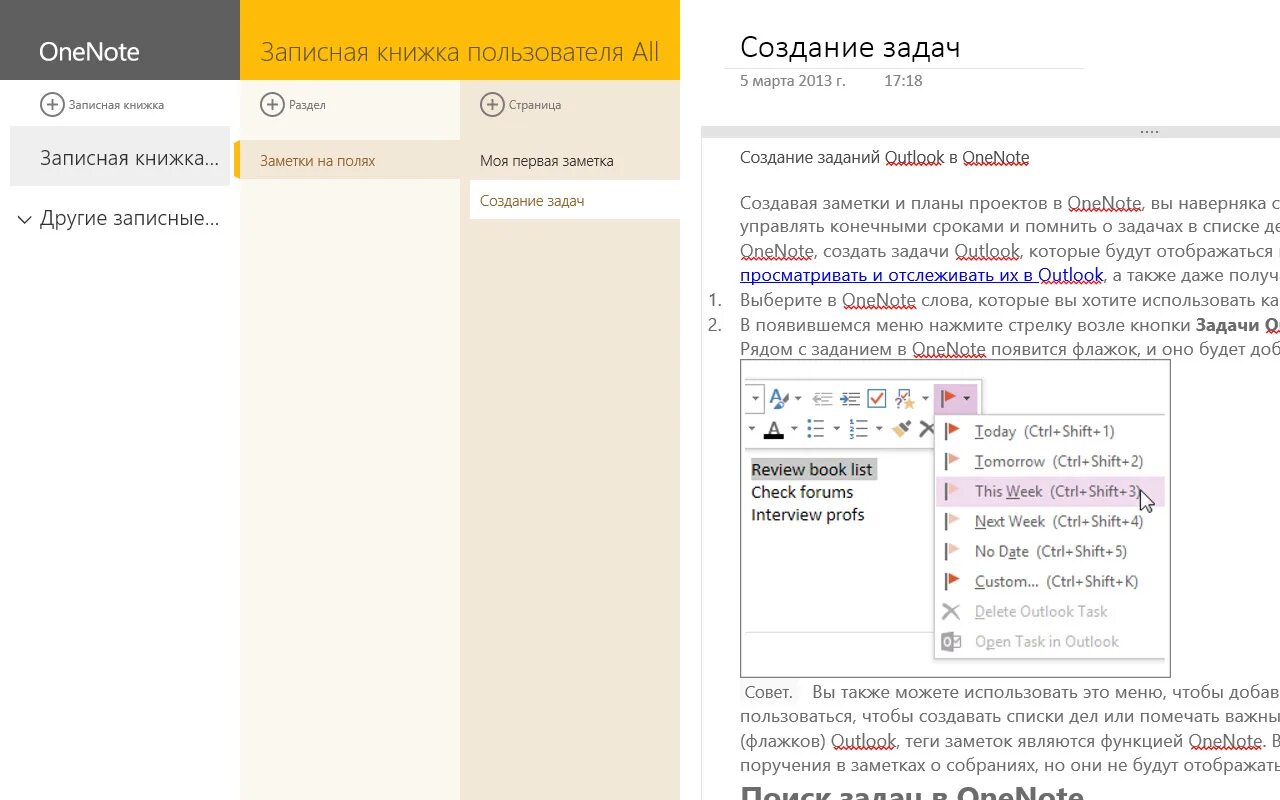
Task: Click the format painter brush icon in screenshot
Action: 902,429
